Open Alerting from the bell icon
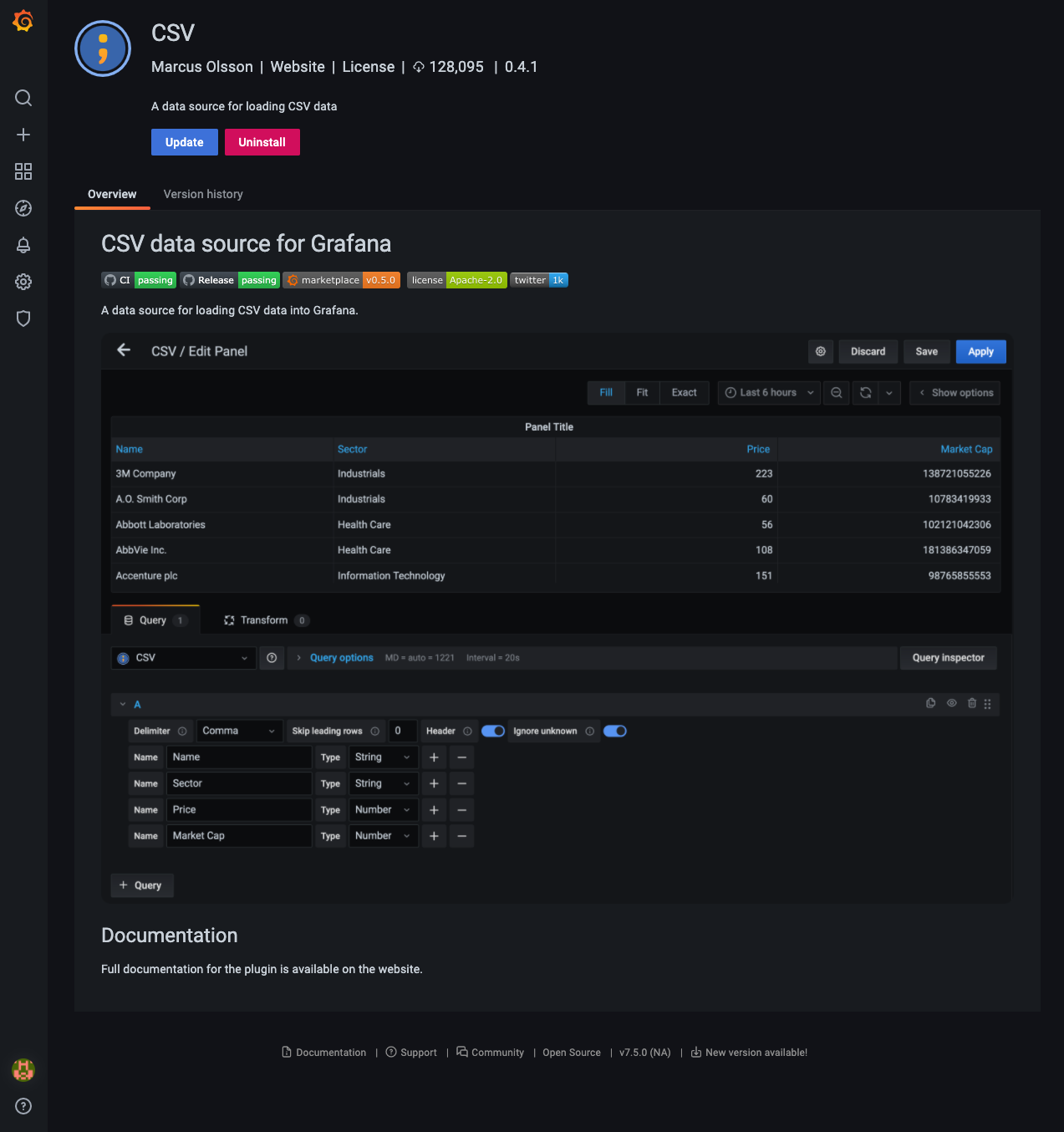Viewport: 1064px width, 1132px height. (23, 245)
